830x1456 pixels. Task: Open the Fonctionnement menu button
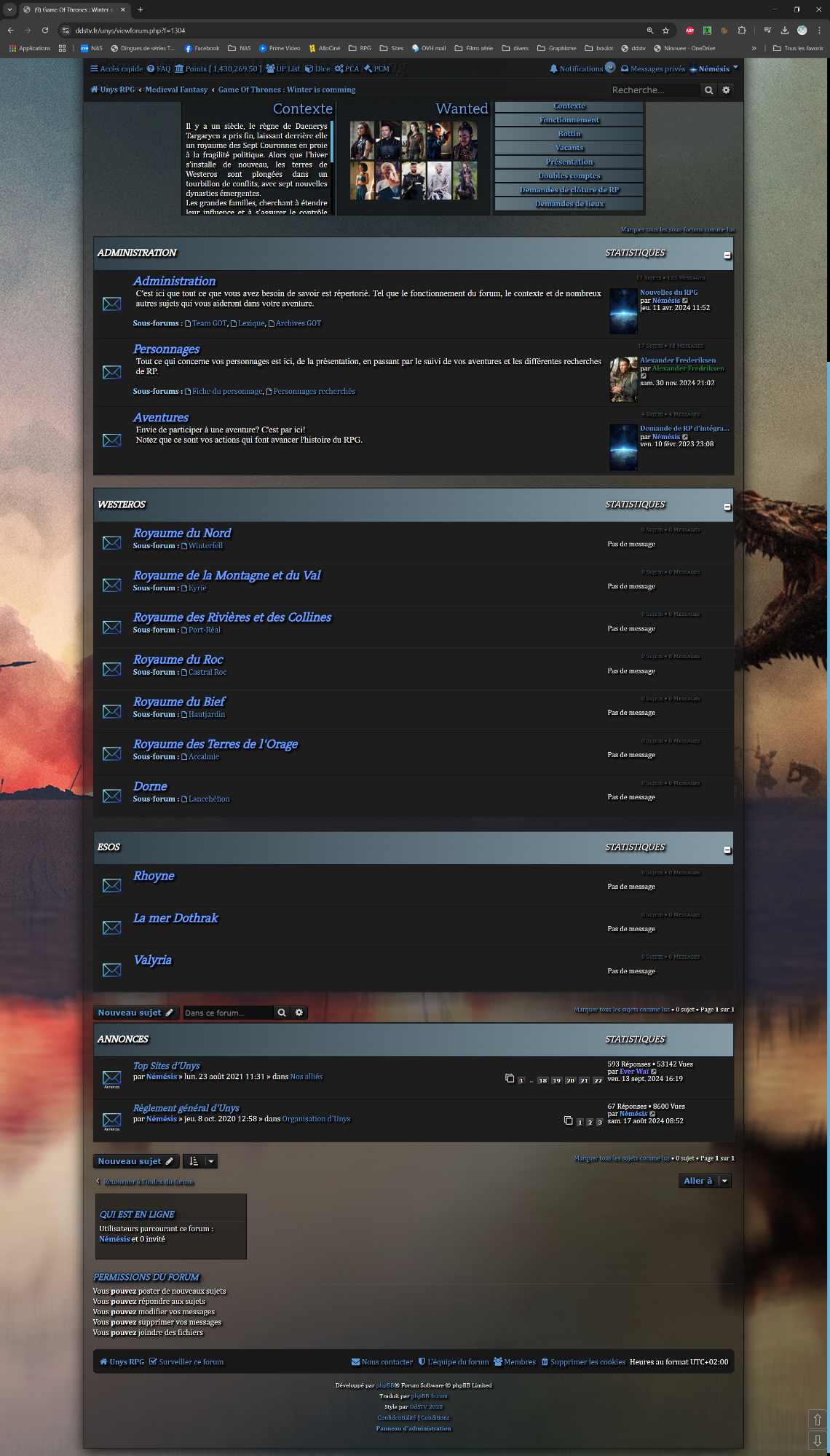[569, 120]
